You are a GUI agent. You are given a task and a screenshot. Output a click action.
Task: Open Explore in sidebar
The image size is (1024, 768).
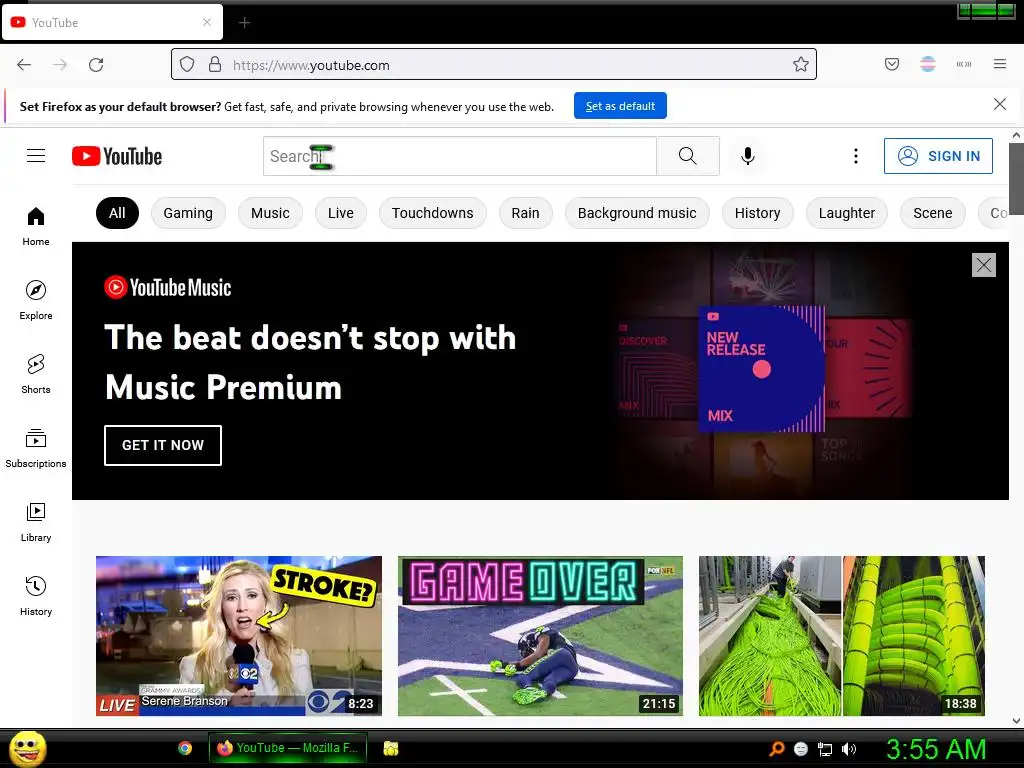[x=36, y=300]
